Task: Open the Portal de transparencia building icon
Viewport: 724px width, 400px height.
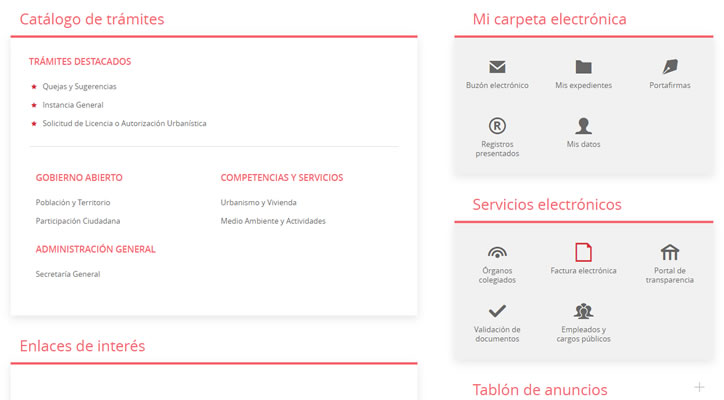Action: tap(670, 252)
